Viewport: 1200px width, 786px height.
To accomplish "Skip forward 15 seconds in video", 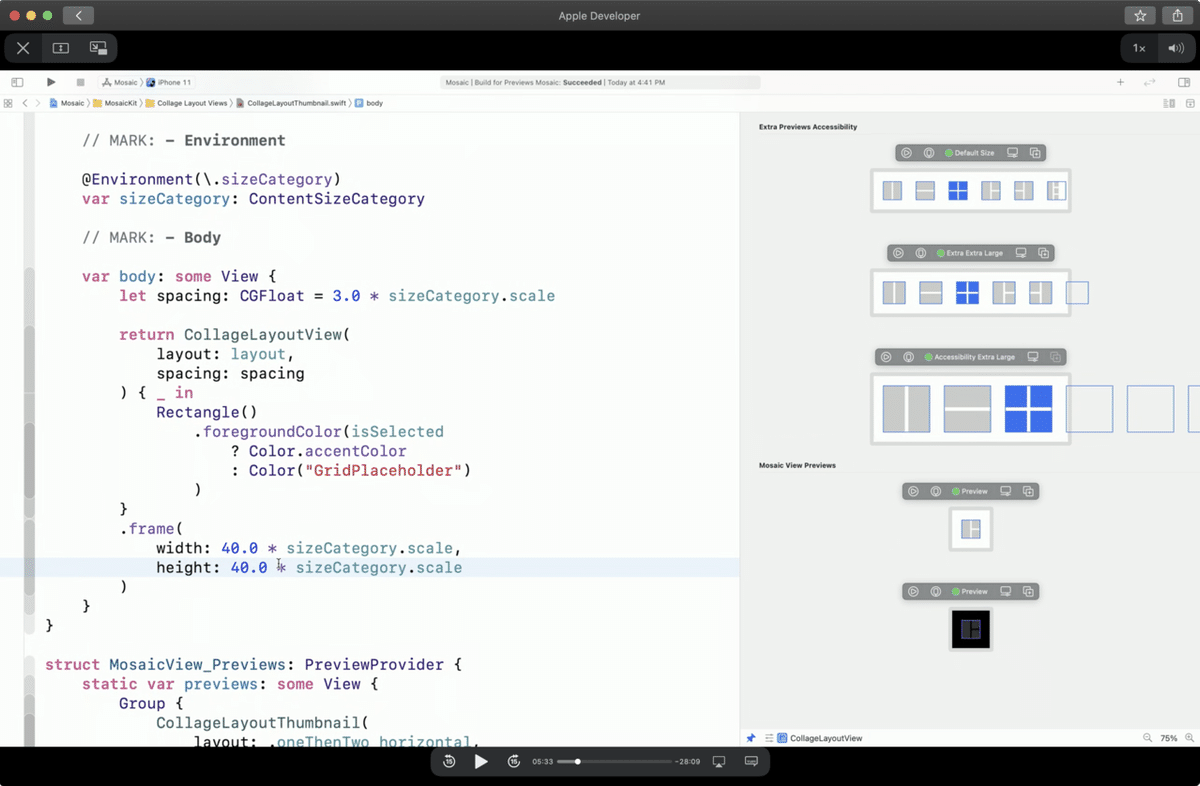I will tap(513, 761).
